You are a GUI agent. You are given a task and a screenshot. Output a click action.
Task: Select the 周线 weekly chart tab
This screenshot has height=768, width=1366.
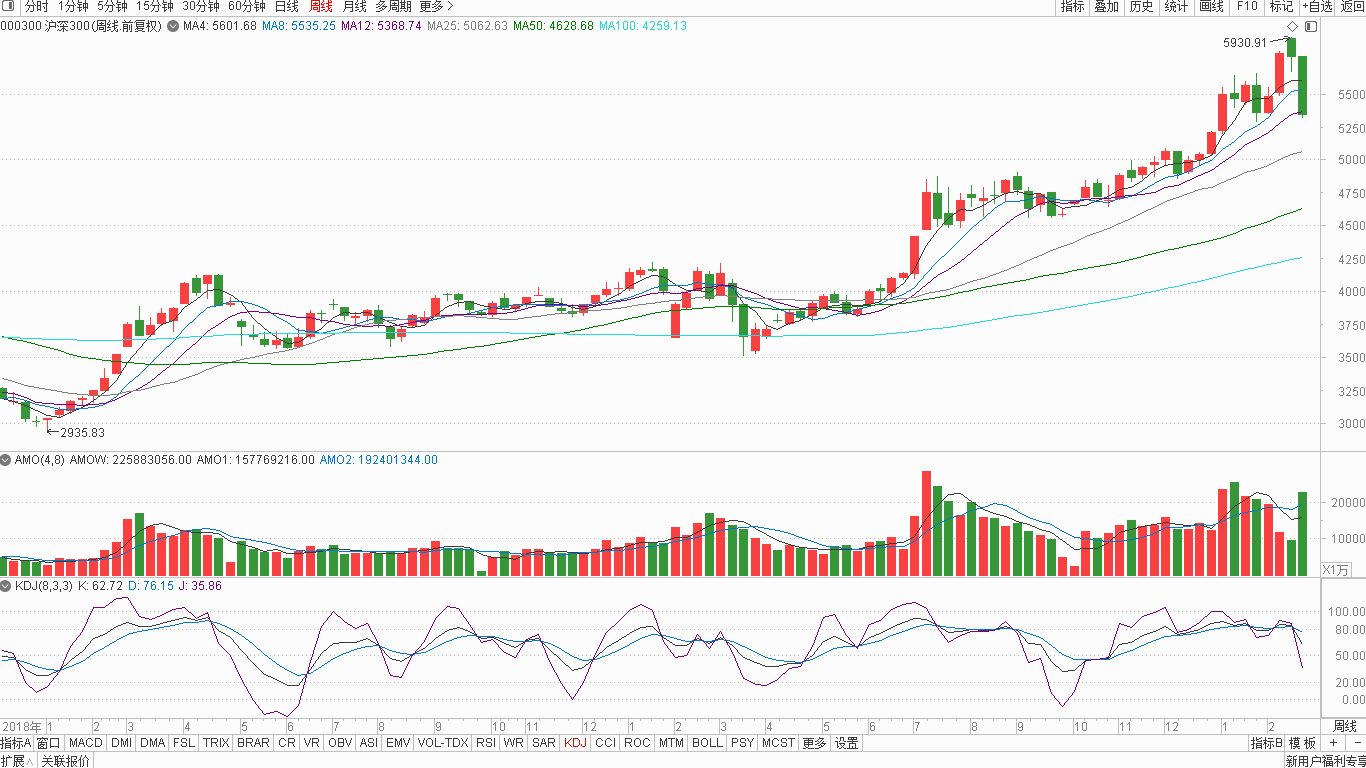click(320, 6)
